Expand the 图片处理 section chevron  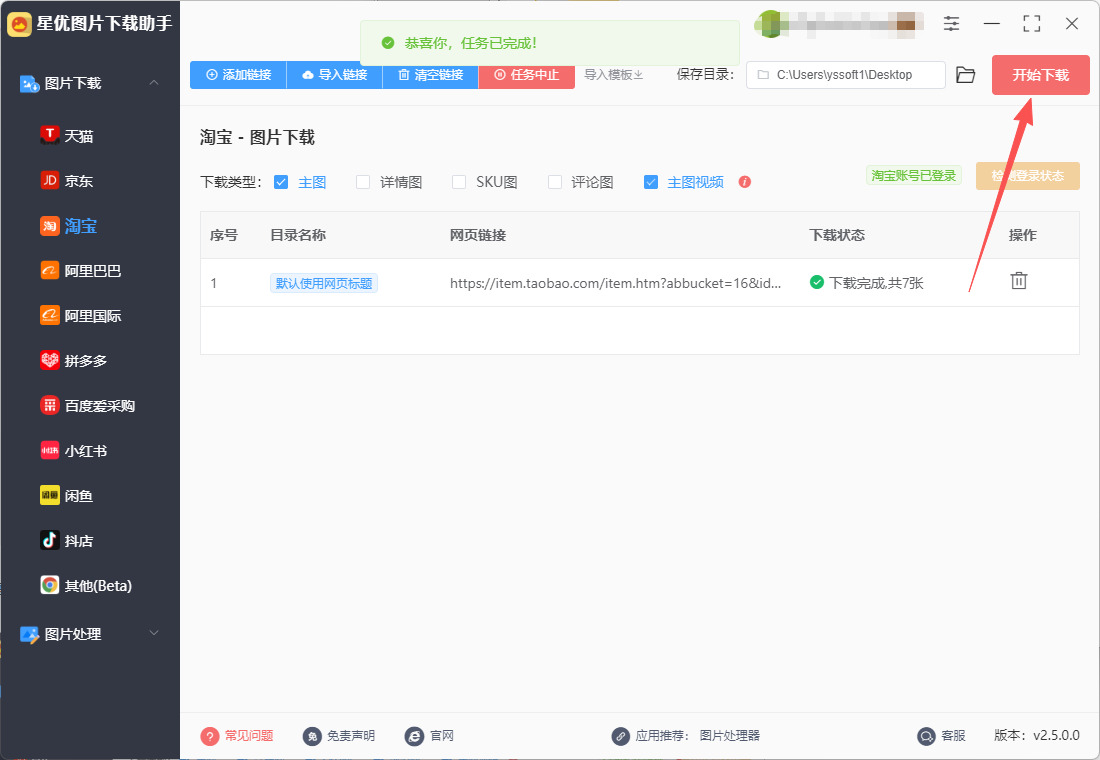(154, 633)
